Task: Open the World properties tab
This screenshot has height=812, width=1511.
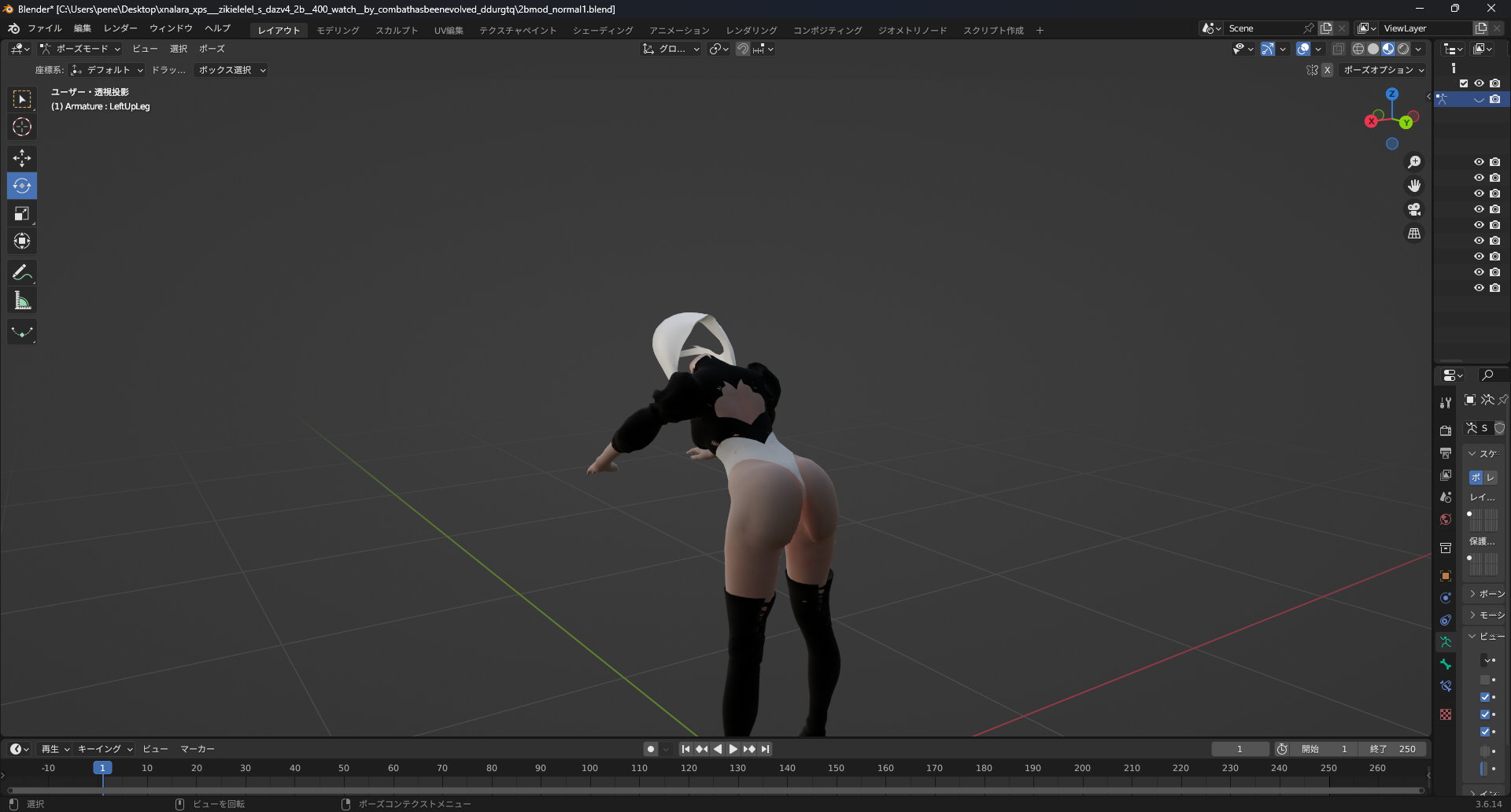Action: pyautogui.click(x=1446, y=519)
